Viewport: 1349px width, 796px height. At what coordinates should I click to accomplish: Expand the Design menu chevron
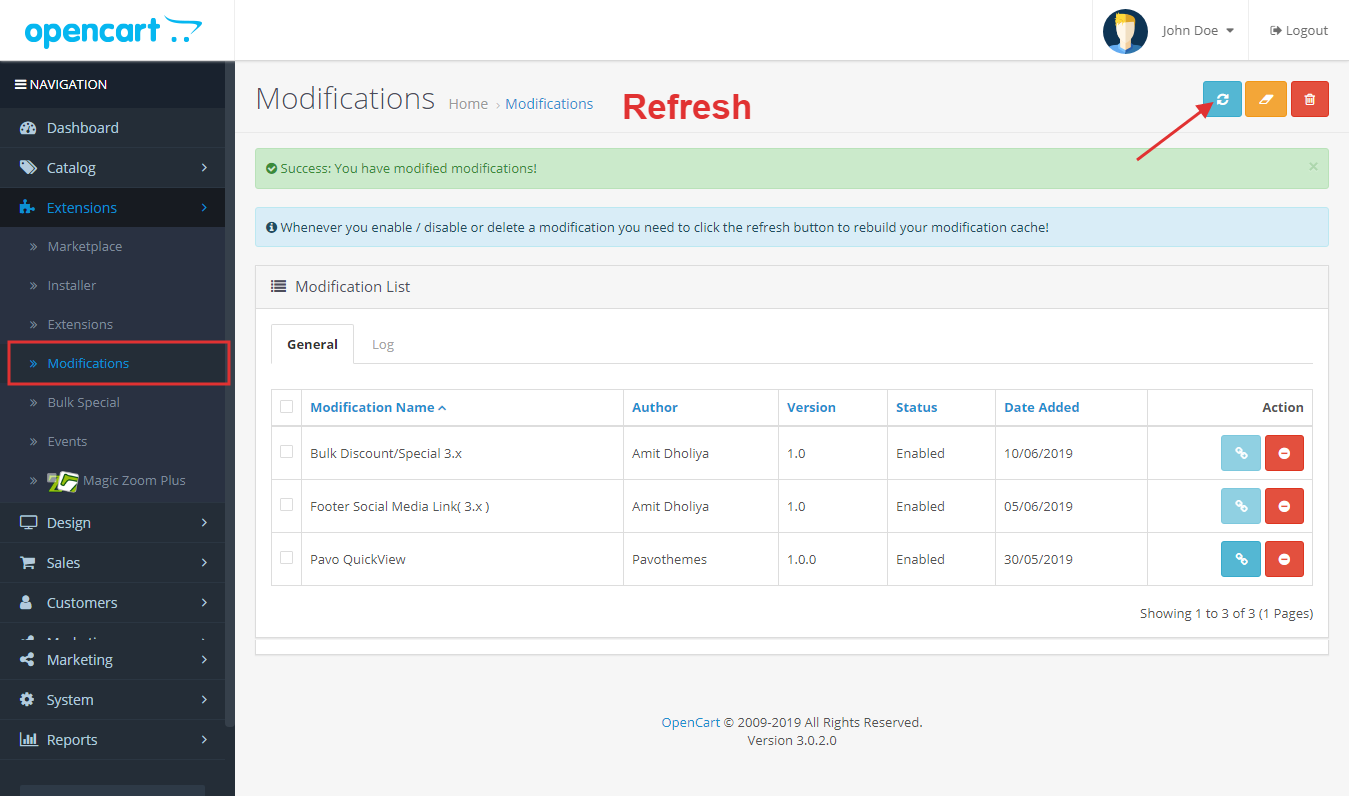[204, 523]
